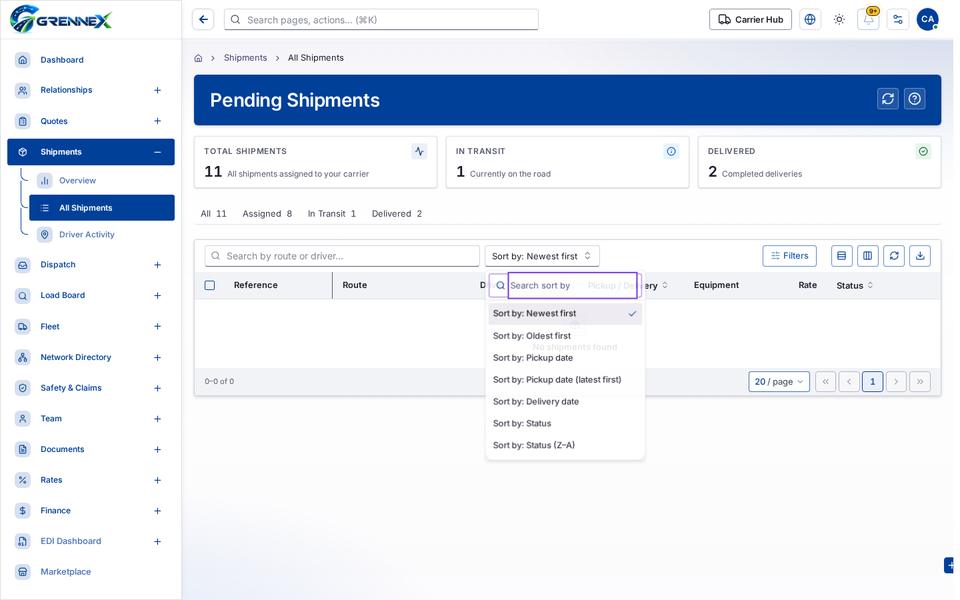Select Sort by: Pickup date (latest first)

pos(565,380)
